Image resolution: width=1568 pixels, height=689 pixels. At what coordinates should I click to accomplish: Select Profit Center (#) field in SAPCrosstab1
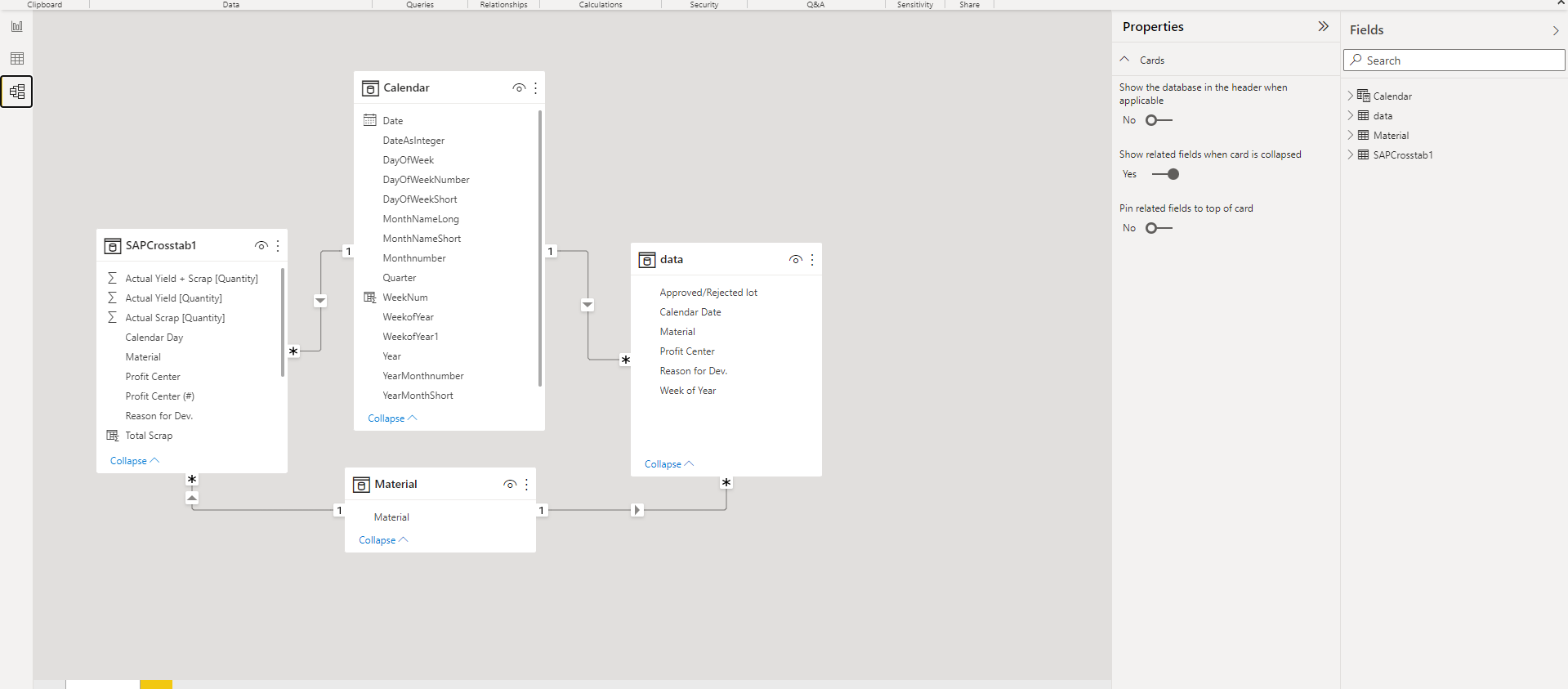coord(160,396)
